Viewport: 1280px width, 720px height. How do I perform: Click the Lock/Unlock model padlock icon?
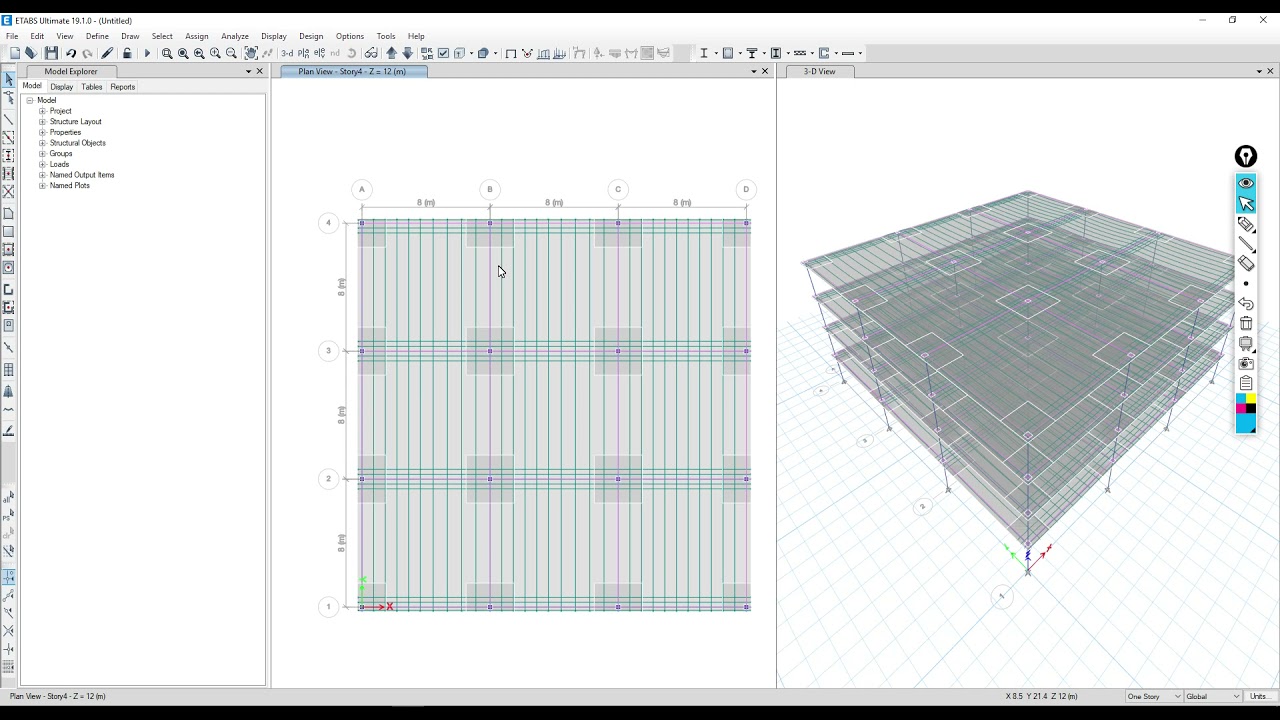(x=127, y=53)
